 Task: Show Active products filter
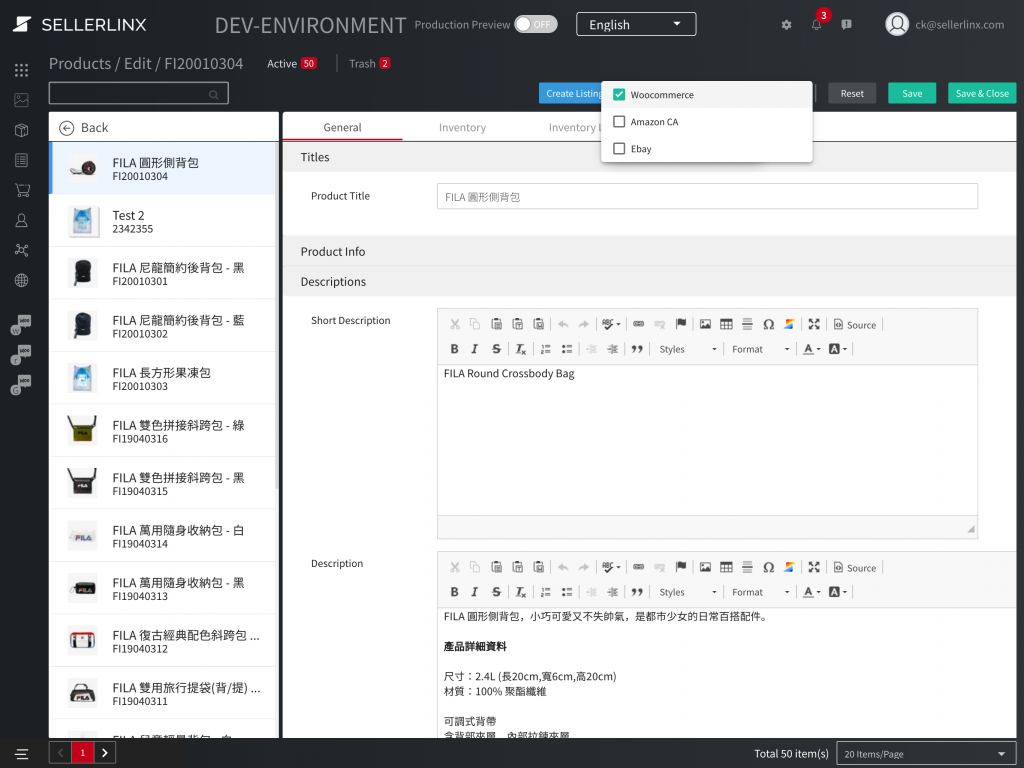pyautogui.click(x=291, y=63)
